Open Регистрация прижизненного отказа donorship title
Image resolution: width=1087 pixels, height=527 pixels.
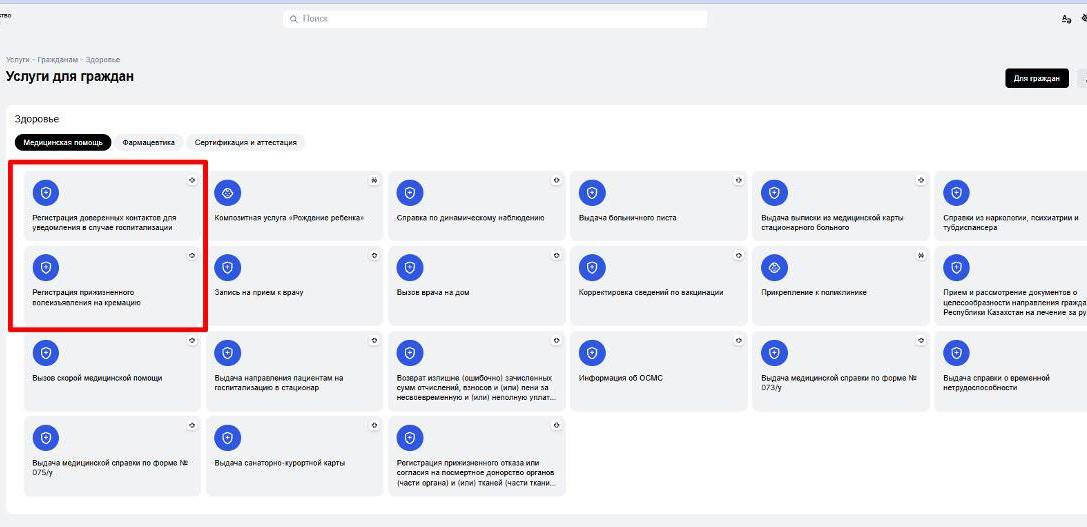(x=476, y=473)
